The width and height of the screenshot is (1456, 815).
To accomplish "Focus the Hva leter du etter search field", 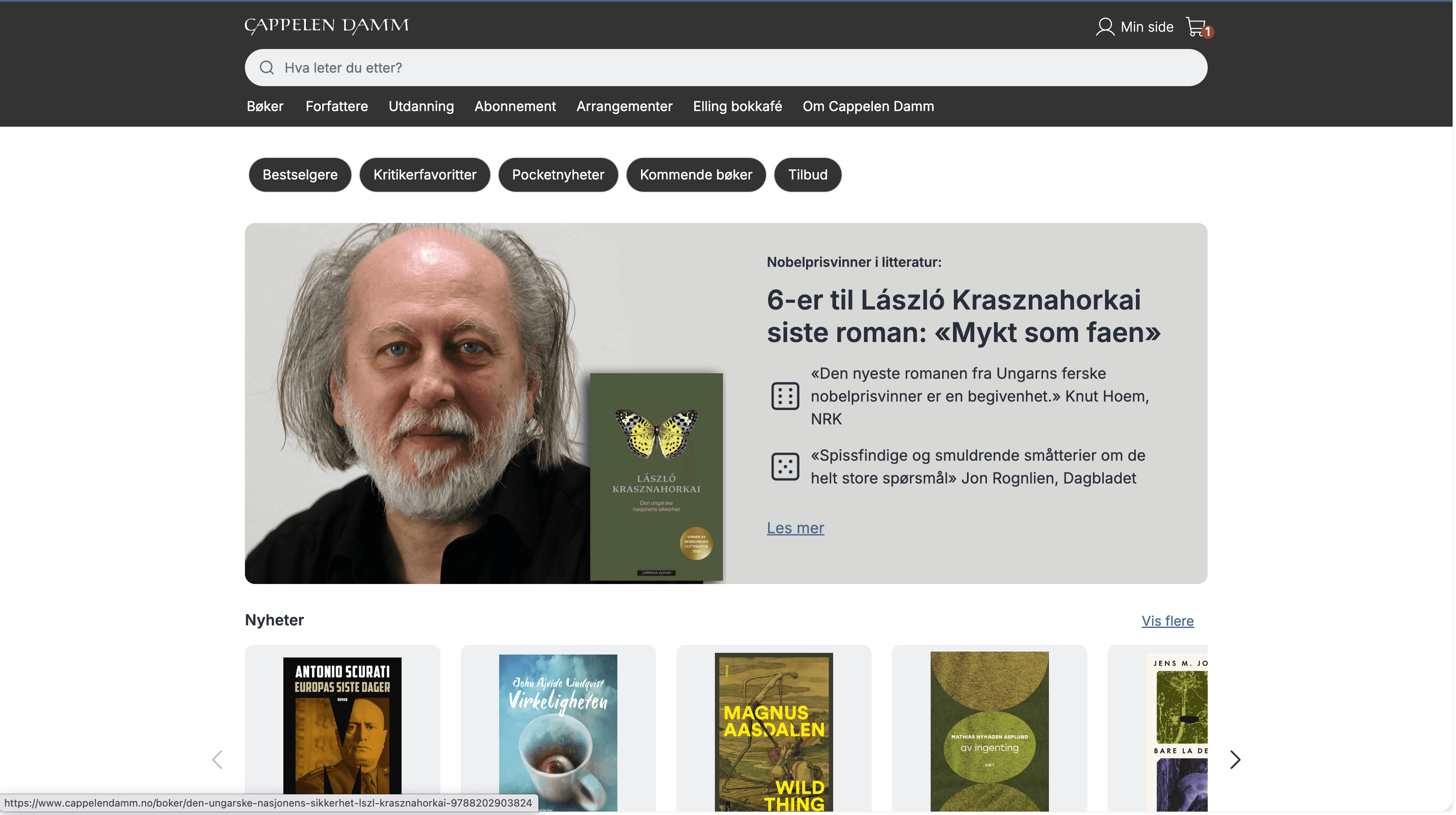I will pos(726,68).
